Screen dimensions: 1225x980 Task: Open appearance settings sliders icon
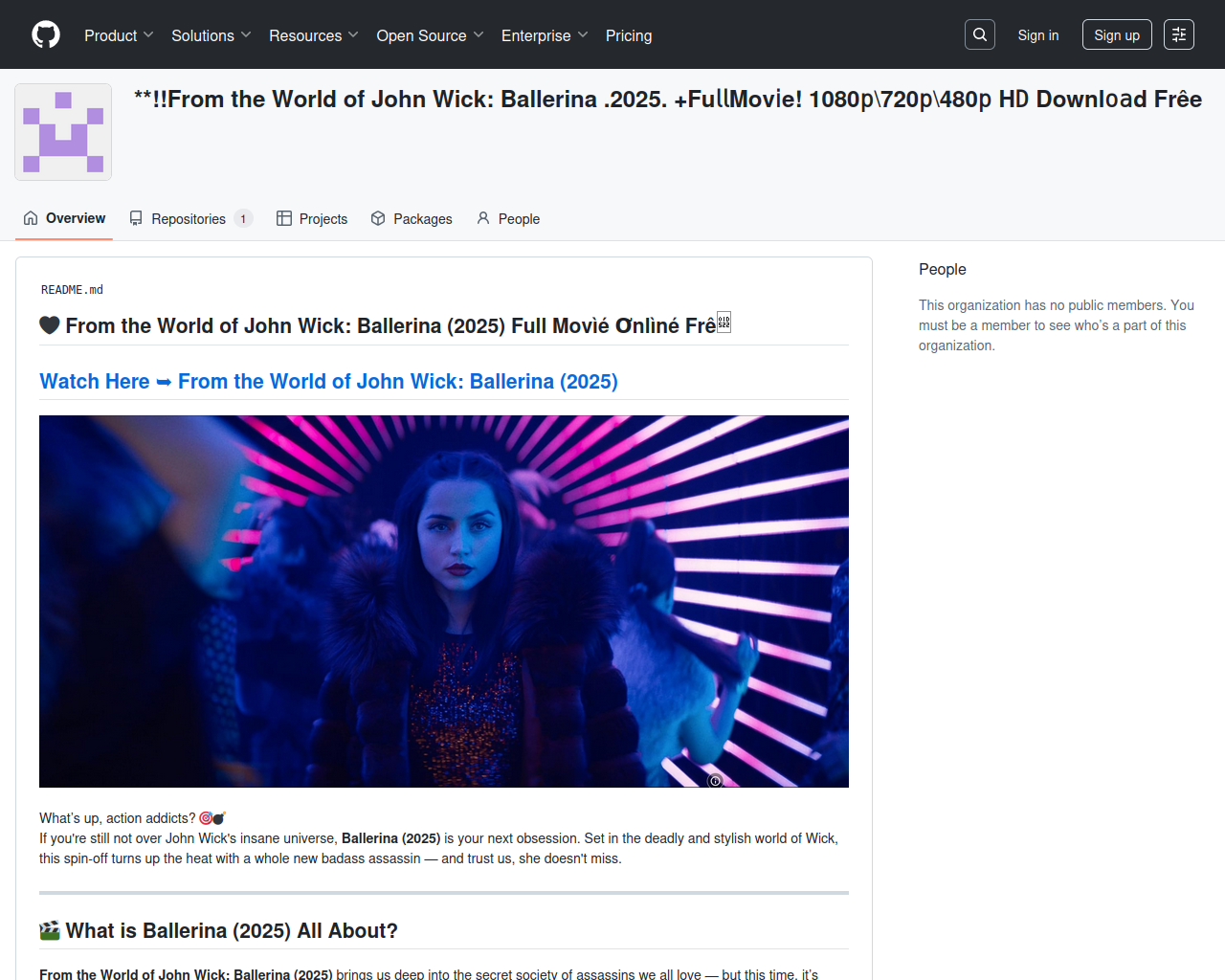(x=1178, y=34)
